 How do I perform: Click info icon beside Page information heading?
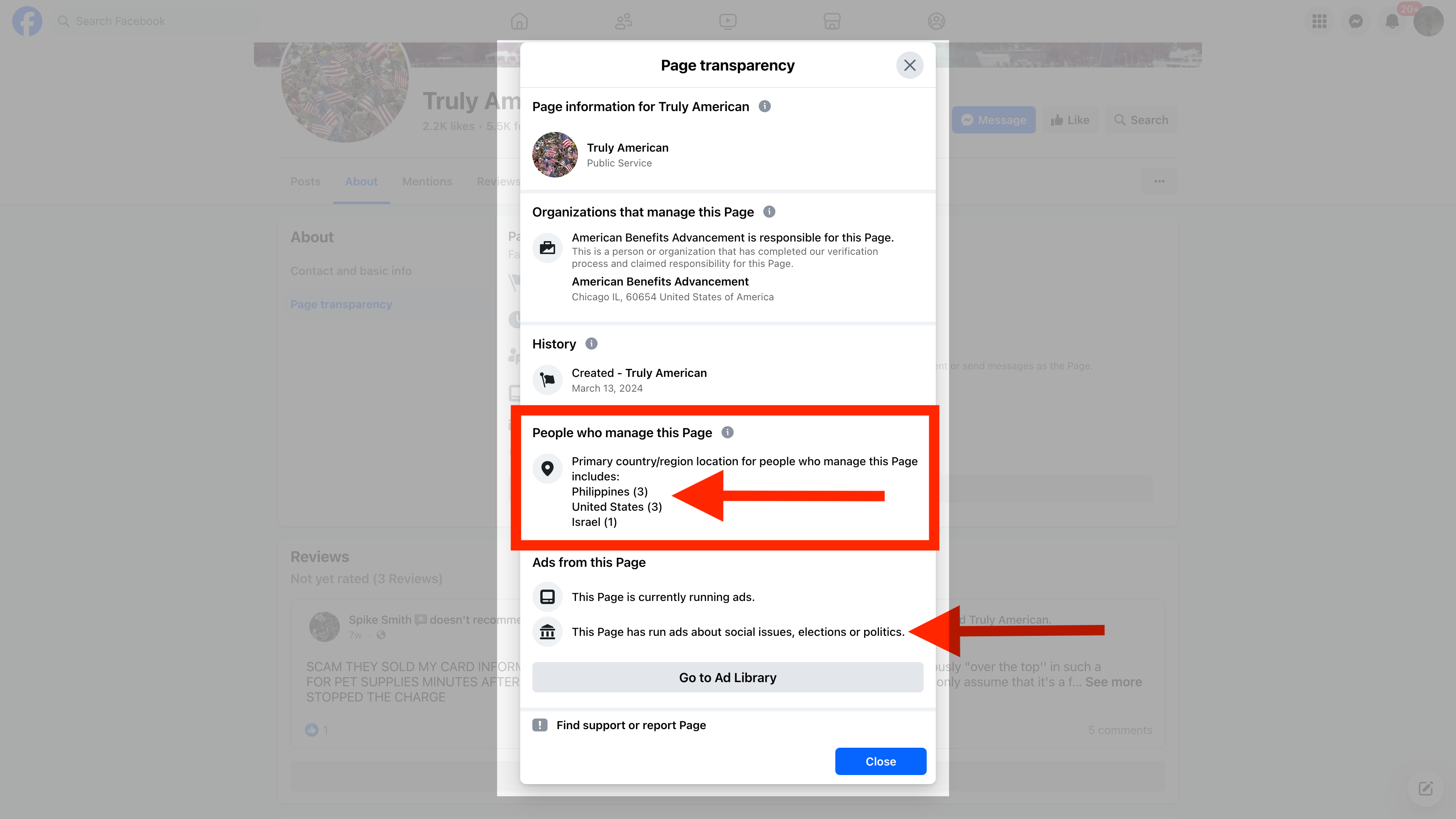pos(764,106)
